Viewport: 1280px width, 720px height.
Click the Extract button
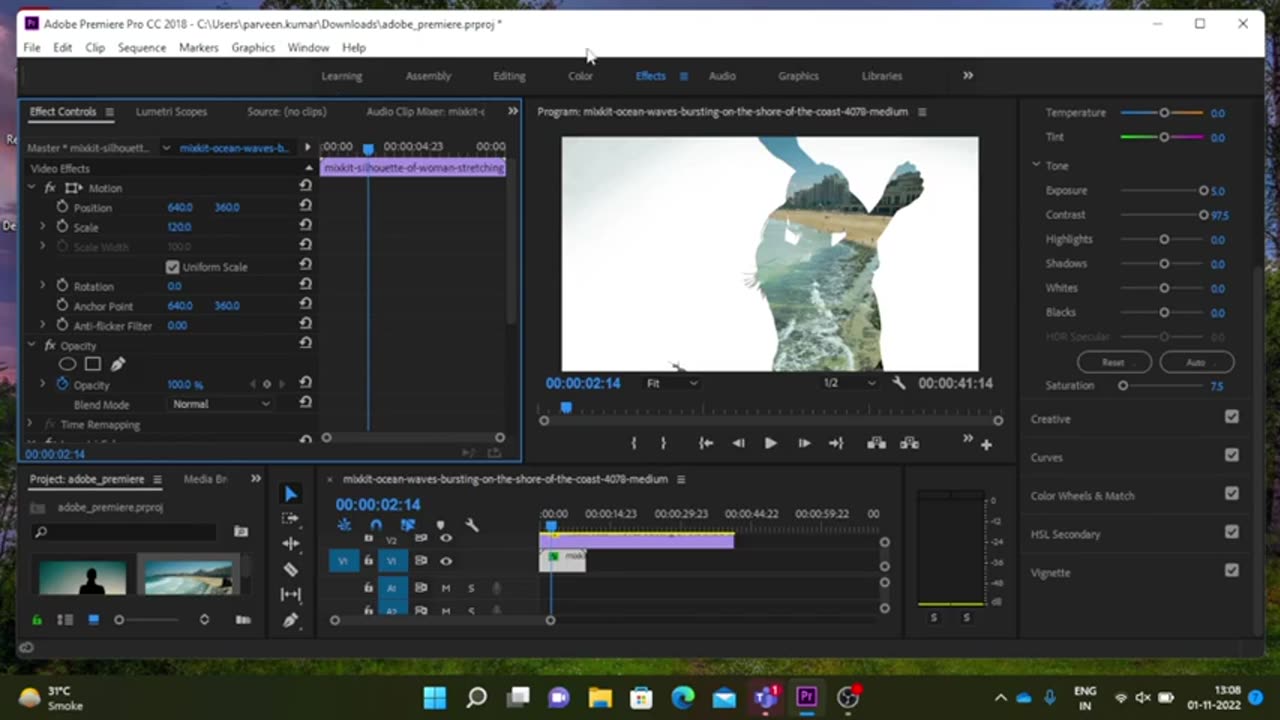coord(909,443)
